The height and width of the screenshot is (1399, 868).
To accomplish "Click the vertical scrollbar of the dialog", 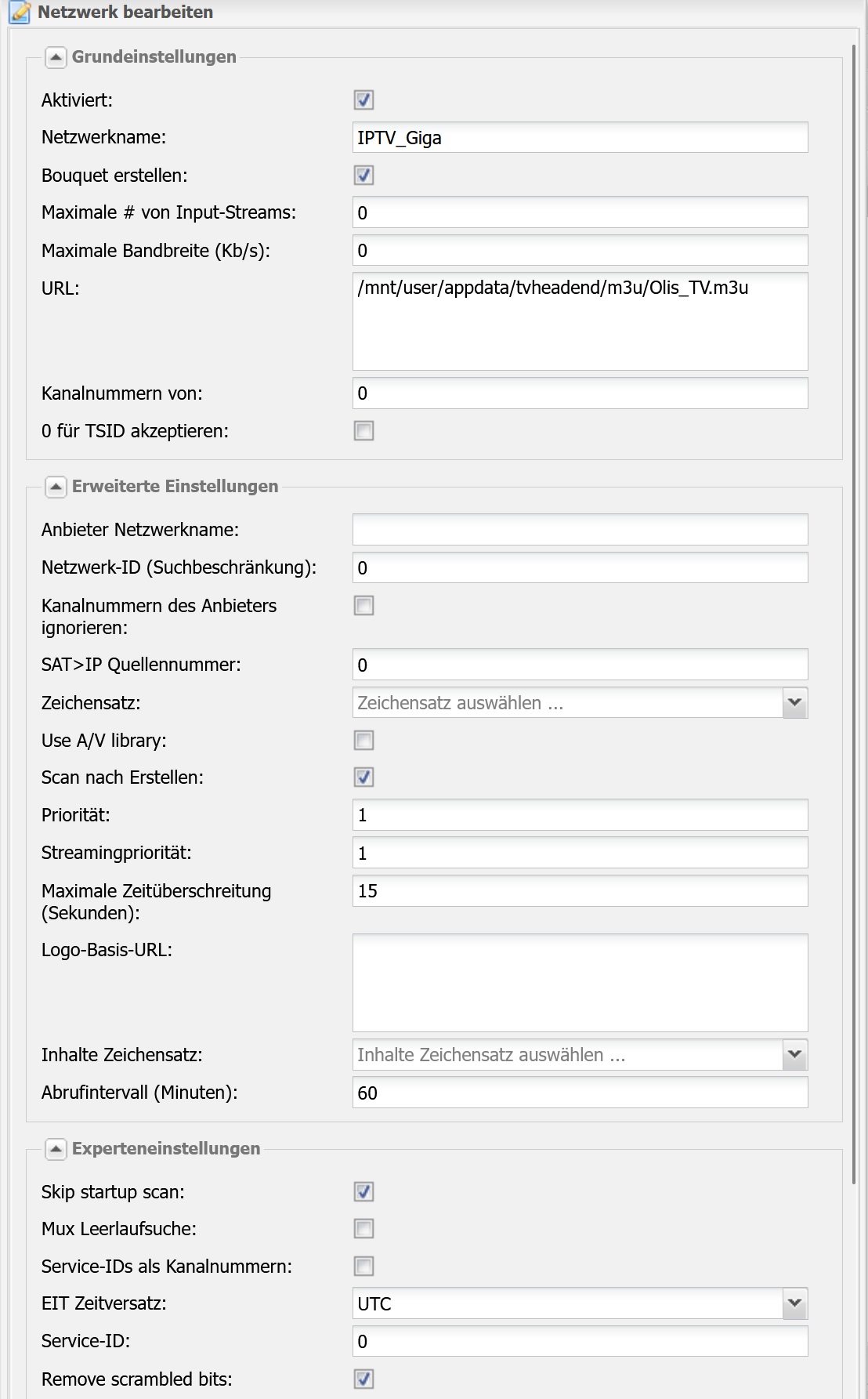I will click(854, 615).
